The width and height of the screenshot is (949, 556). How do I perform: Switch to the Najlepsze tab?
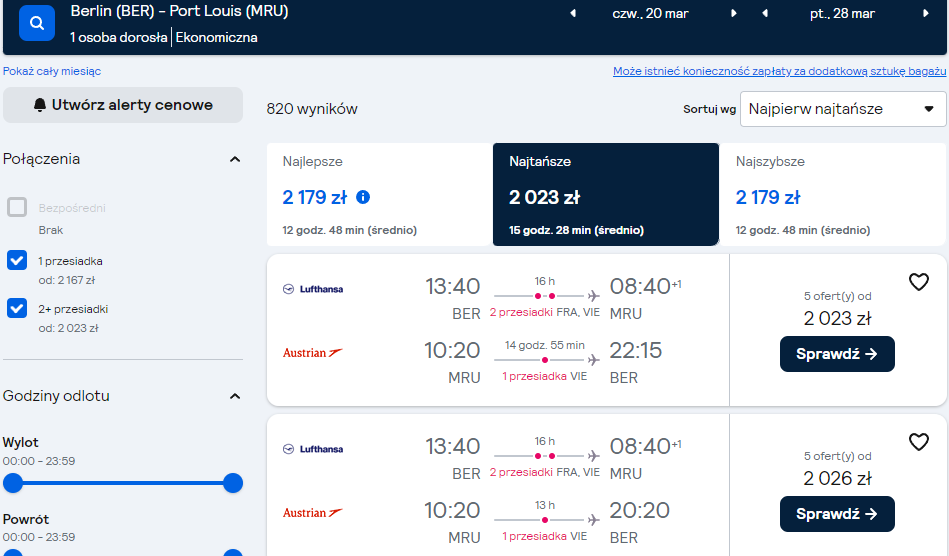coord(379,194)
